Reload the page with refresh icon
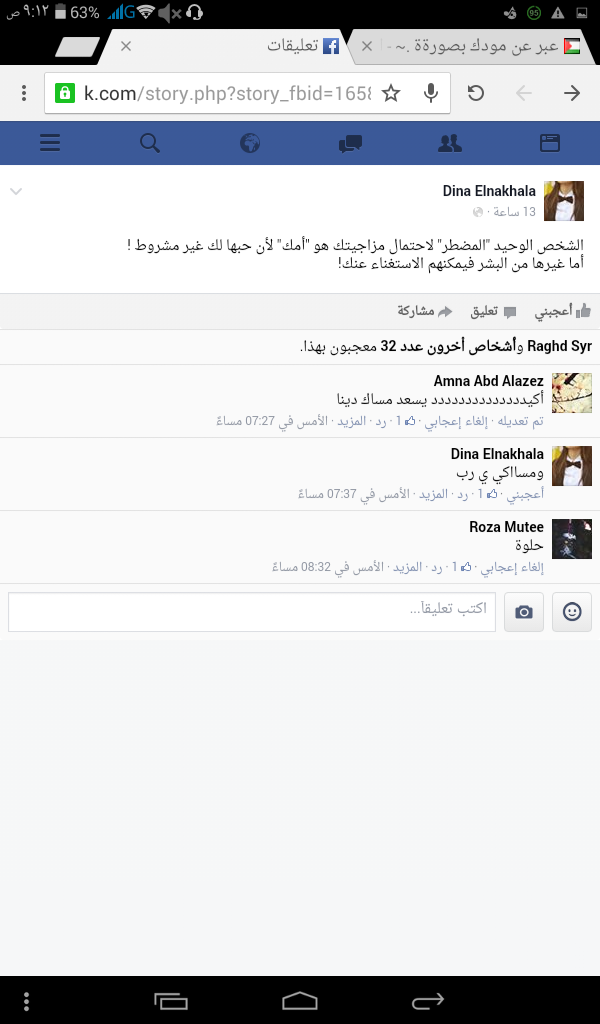This screenshot has width=600, height=1024. point(476,93)
